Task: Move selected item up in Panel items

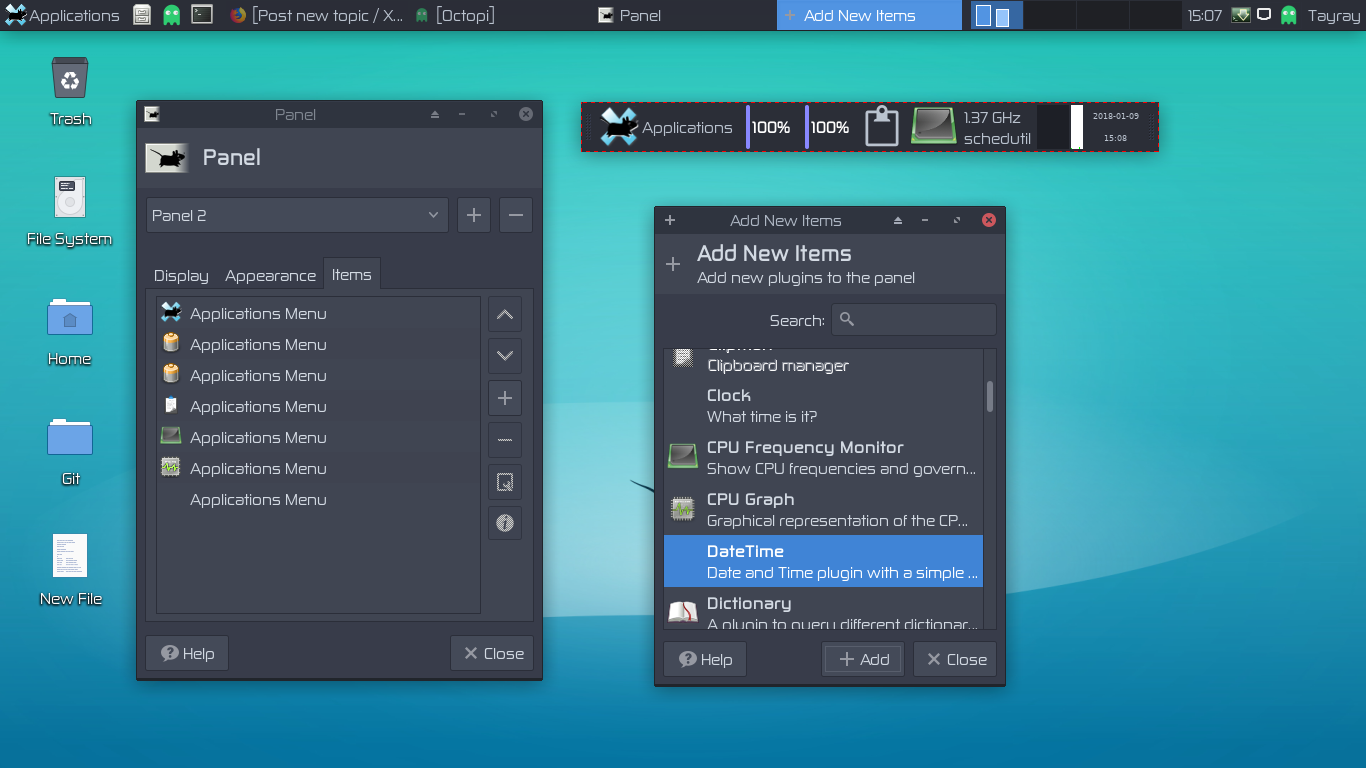Action: pos(505,314)
